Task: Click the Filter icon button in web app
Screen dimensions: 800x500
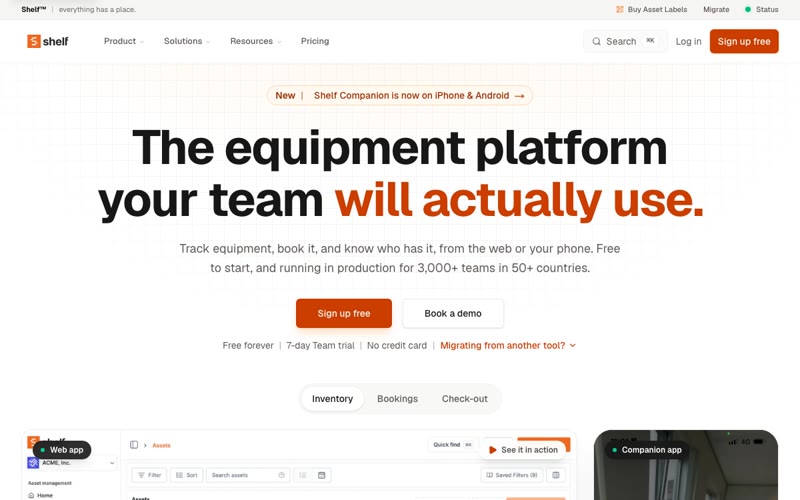Action: [x=149, y=475]
